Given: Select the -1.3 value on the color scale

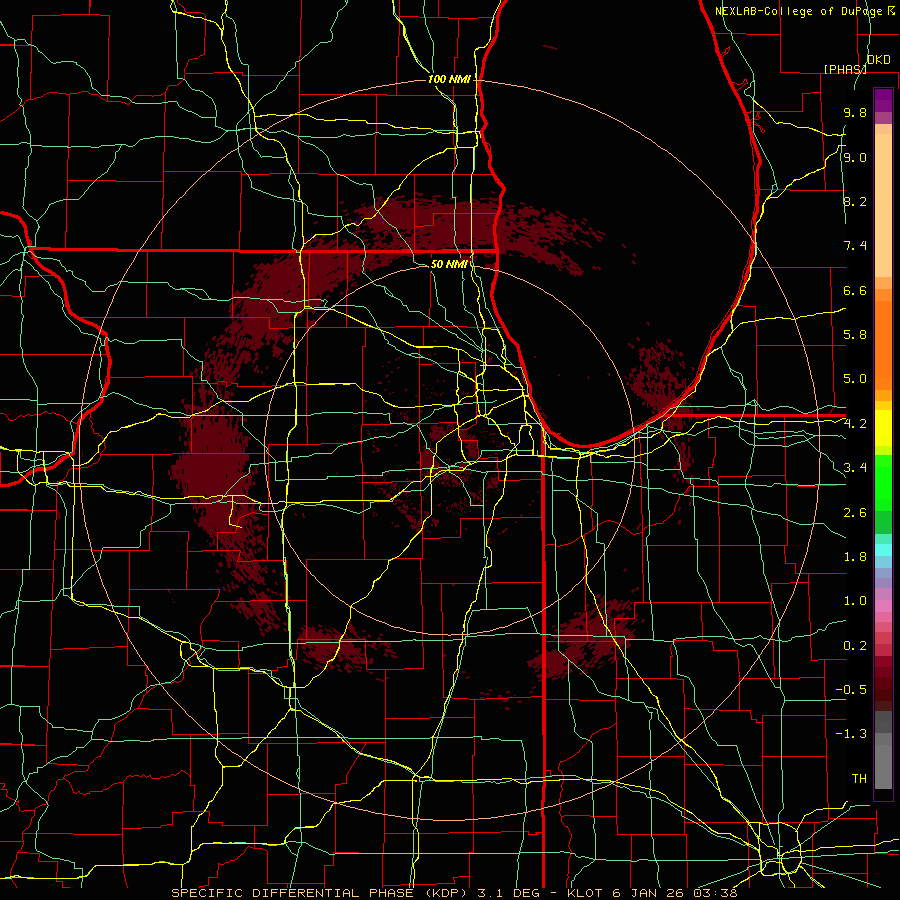Looking at the screenshot, I should pos(851,734).
